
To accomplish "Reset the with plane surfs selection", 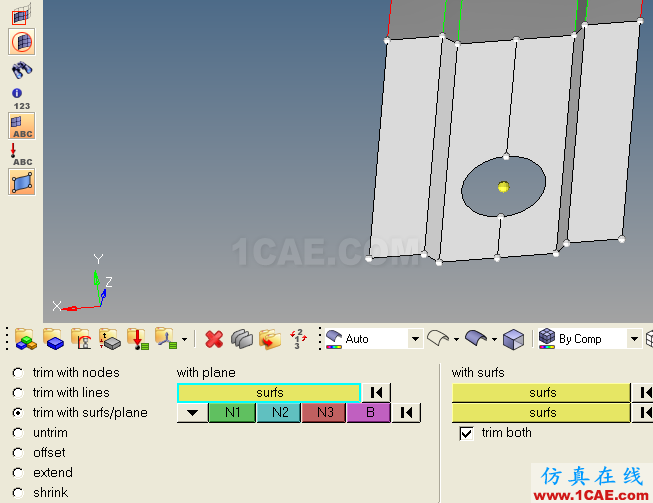I will pyautogui.click(x=376, y=393).
